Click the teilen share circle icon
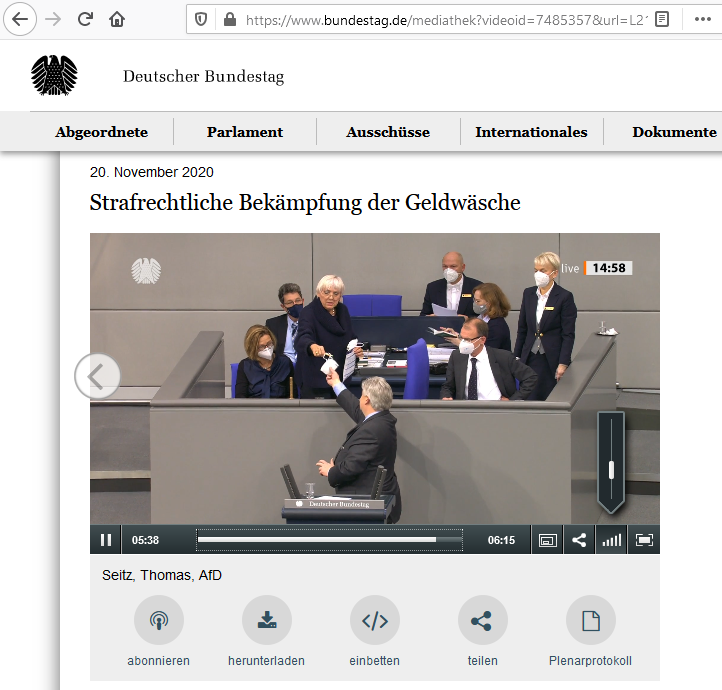The width and height of the screenshot is (722, 690). (483, 620)
